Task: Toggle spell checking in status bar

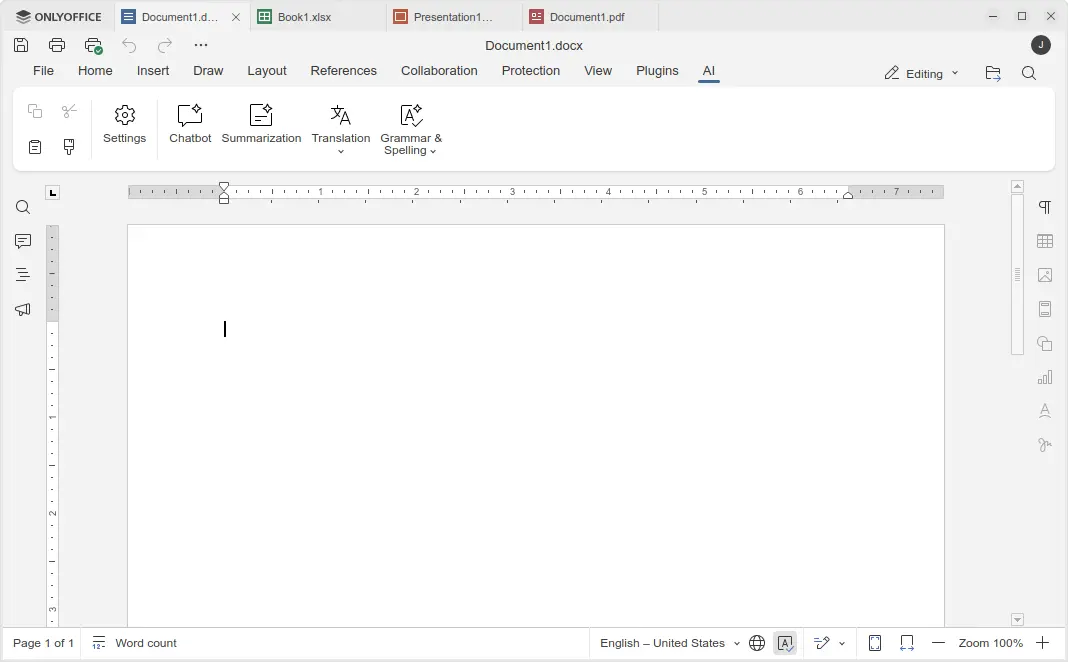Action: click(x=785, y=643)
